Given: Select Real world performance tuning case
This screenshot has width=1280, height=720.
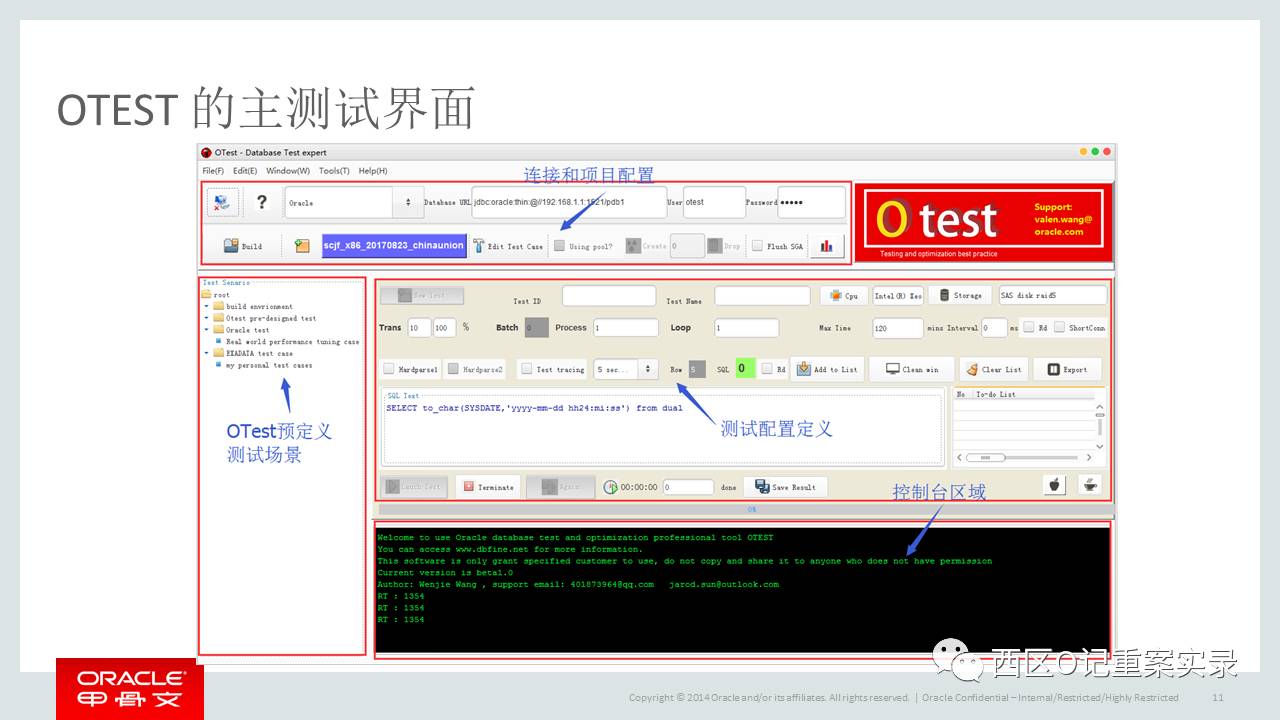Looking at the screenshot, I should pos(292,342).
